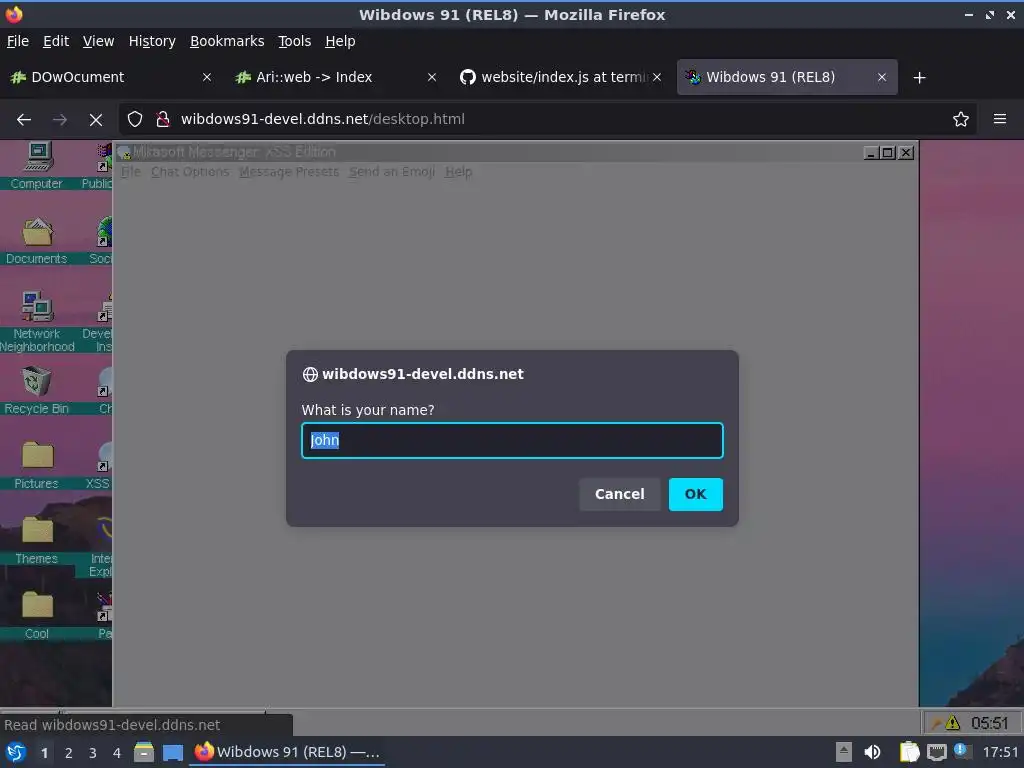
Task: Open the Pictures desktop folder
Action: point(37,465)
